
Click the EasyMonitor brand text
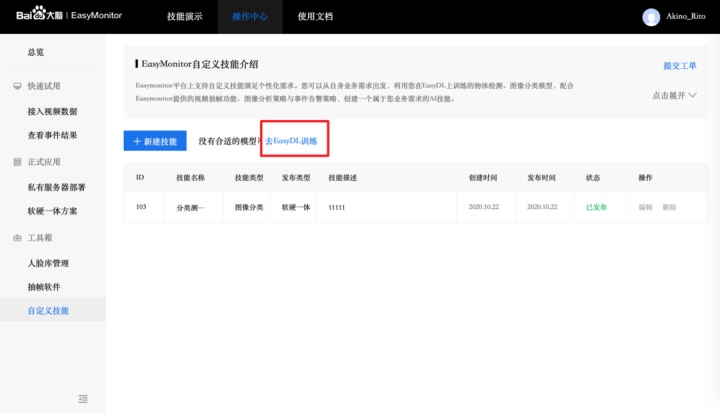click(96, 15)
